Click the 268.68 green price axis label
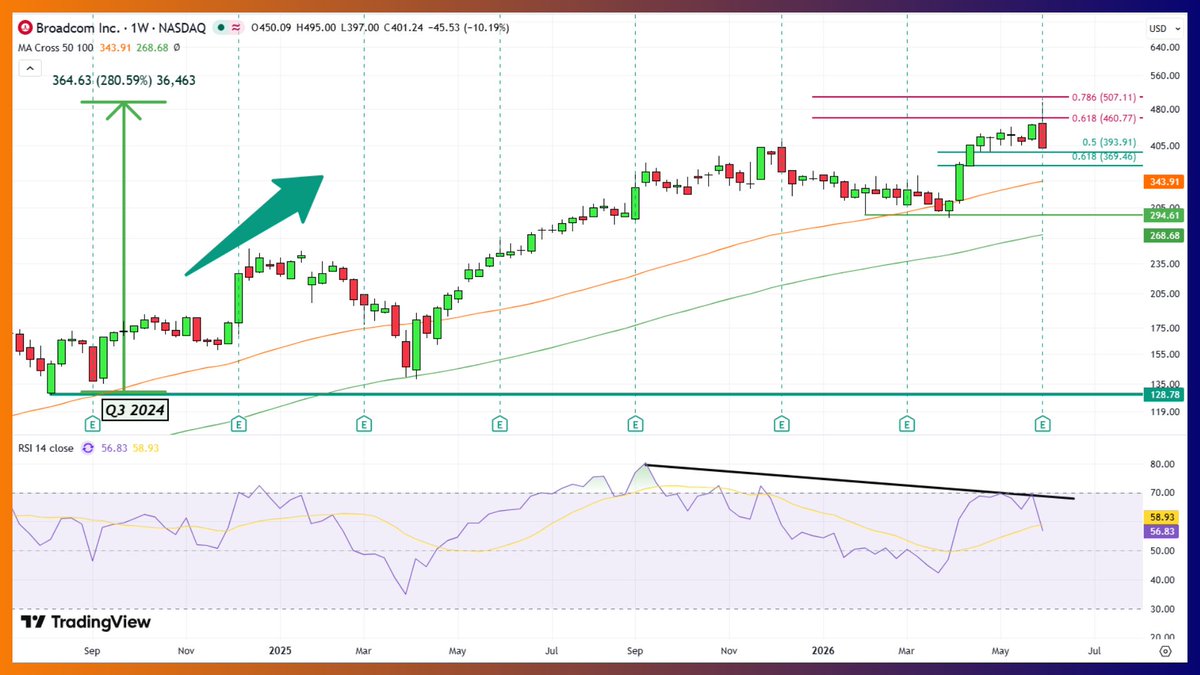This screenshot has height=675, width=1200. (1165, 234)
